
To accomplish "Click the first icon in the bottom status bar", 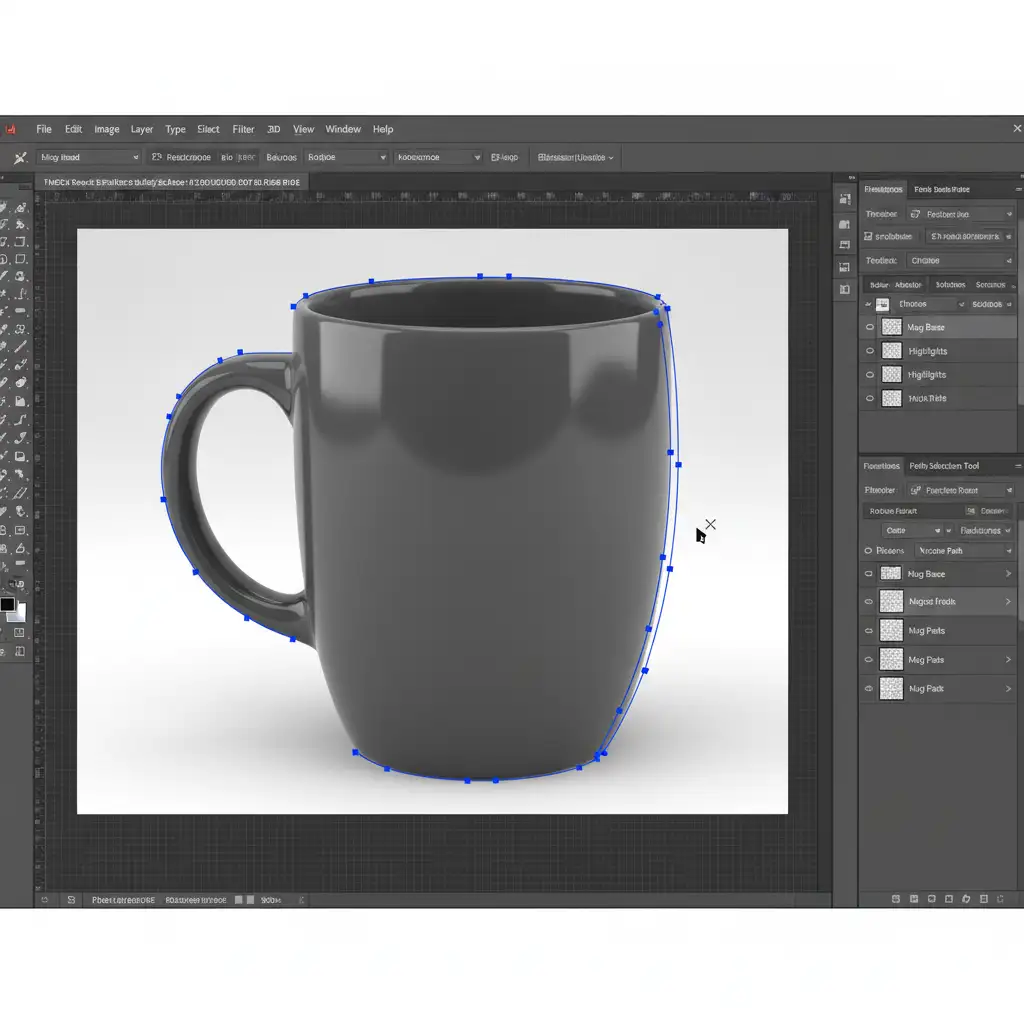I will pyautogui.click(x=45, y=900).
